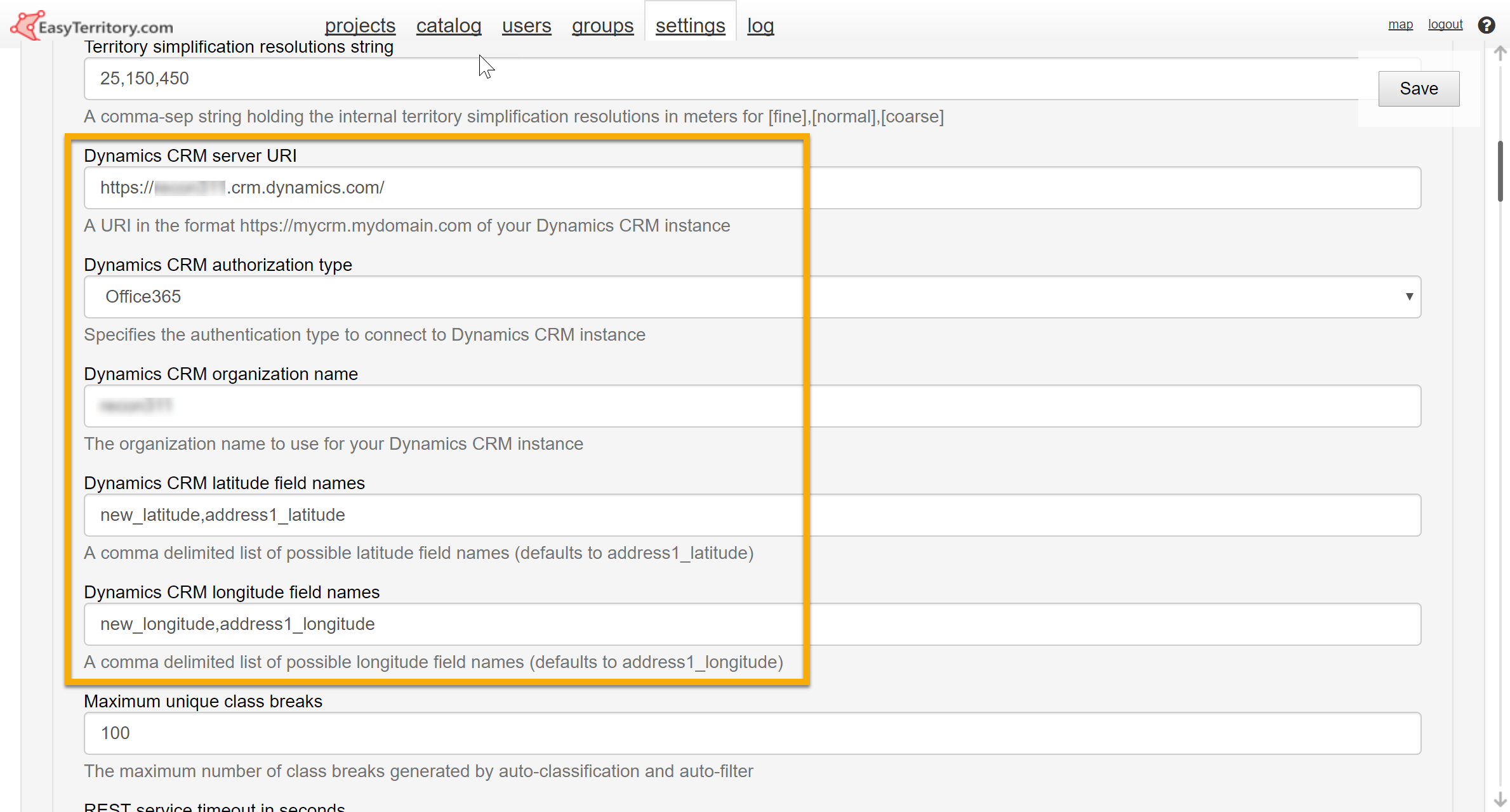Click the map link

(x=1400, y=24)
